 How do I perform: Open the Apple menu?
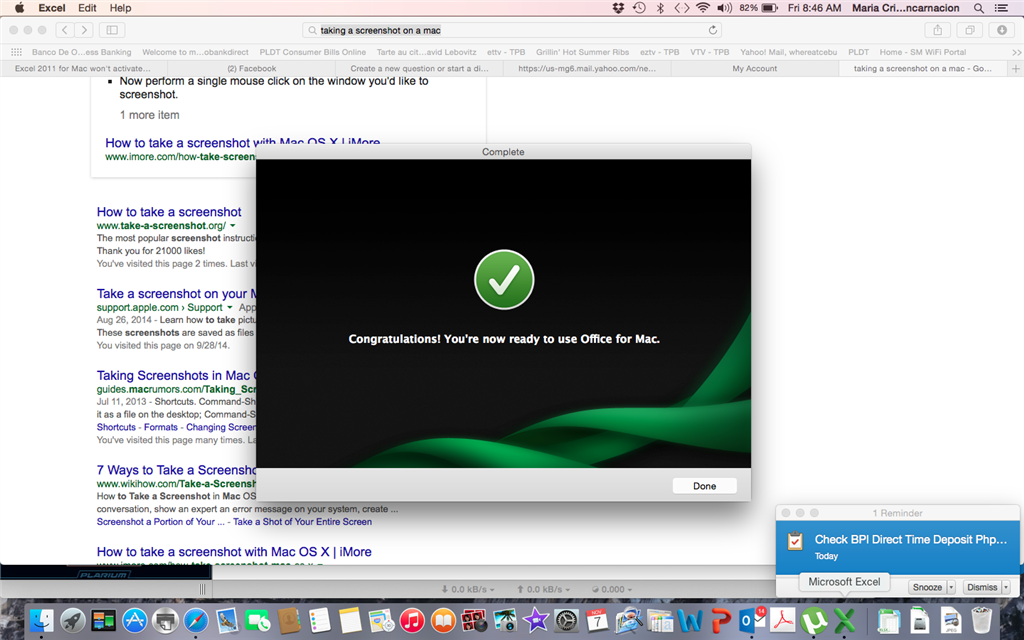point(19,8)
